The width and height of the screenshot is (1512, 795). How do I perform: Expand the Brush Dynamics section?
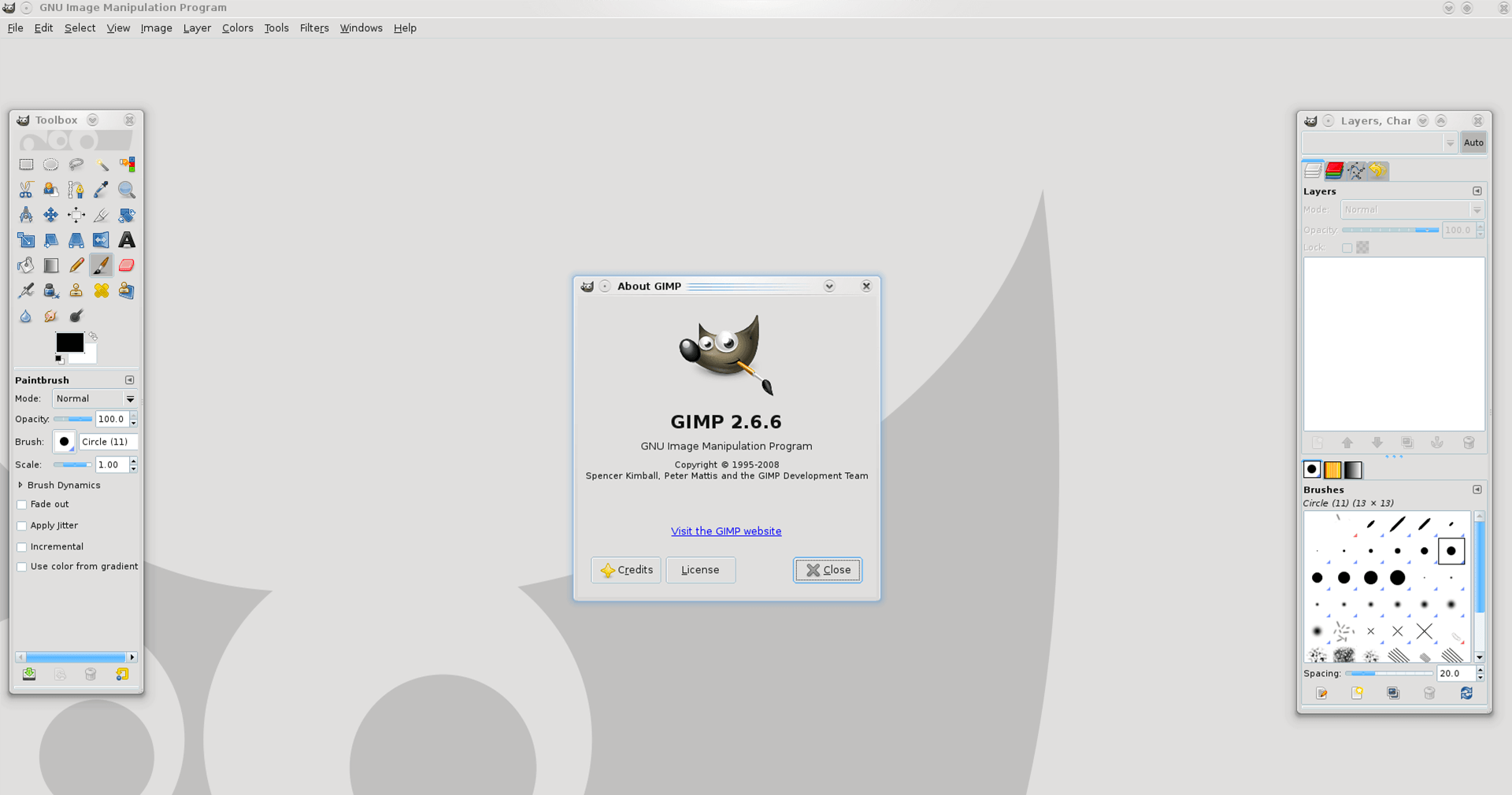pyautogui.click(x=20, y=485)
